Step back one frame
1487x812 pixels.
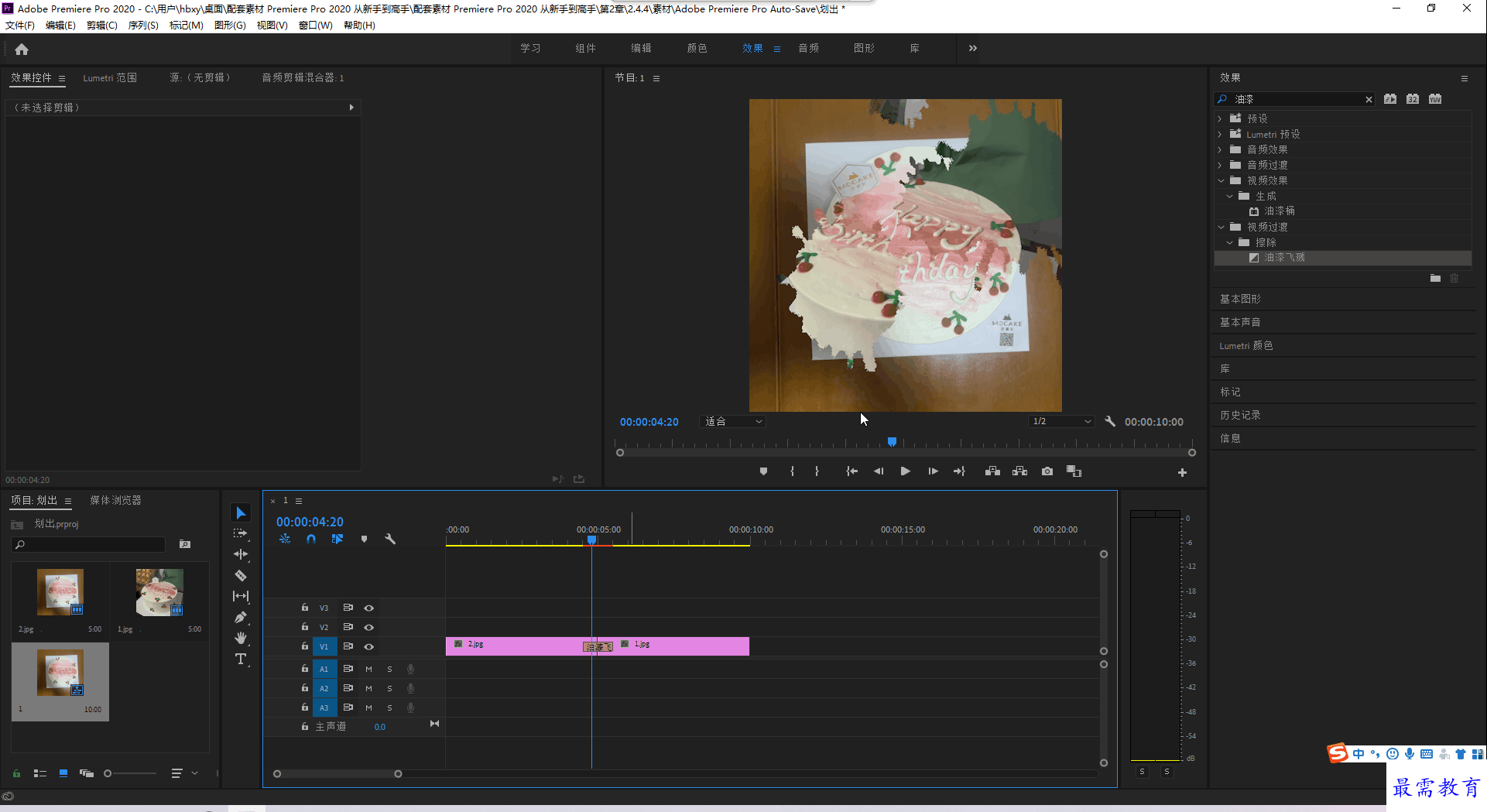(x=879, y=471)
